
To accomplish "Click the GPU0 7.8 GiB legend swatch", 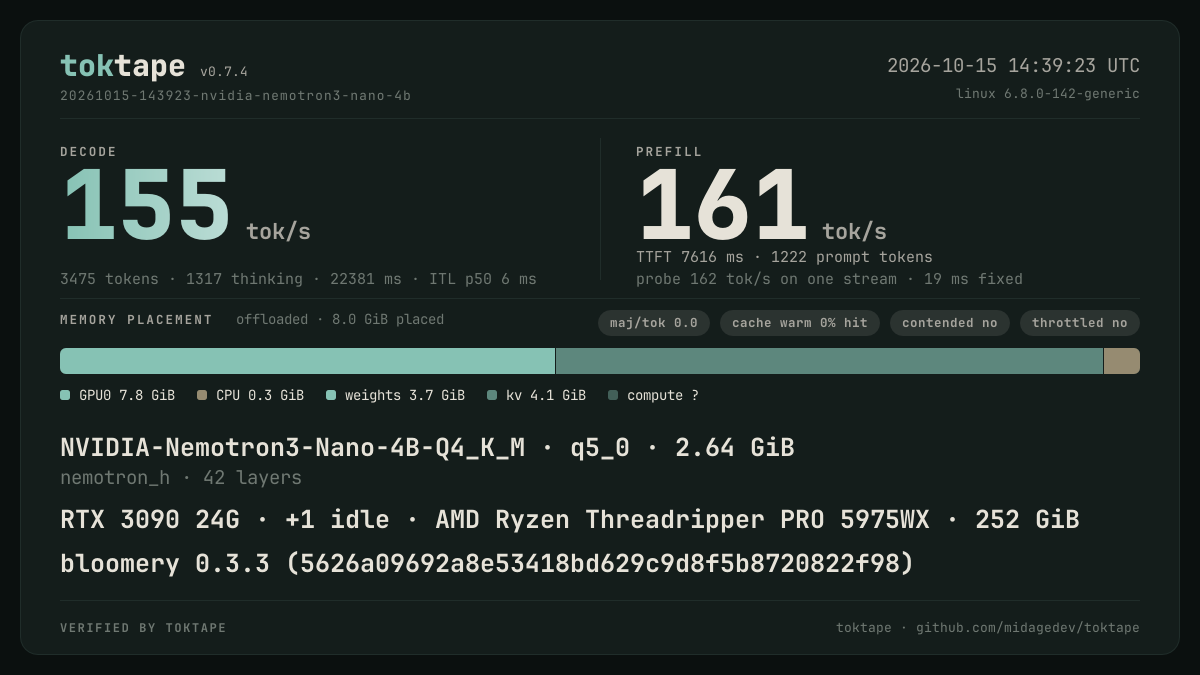I will click(x=65, y=396).
